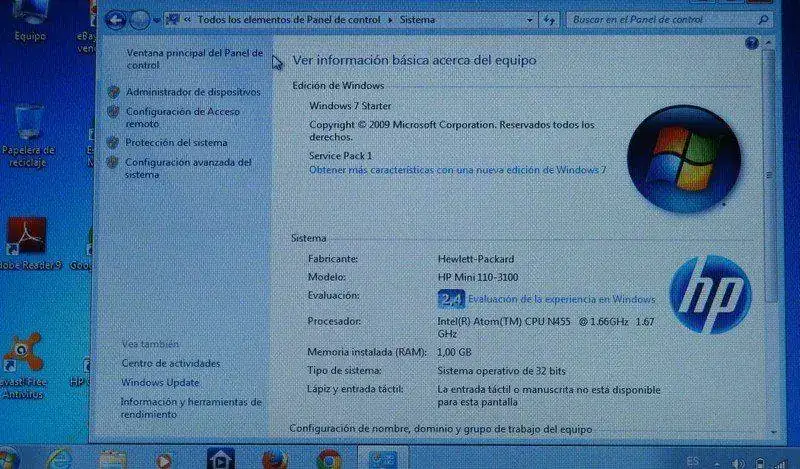Click the scrollbar up arrow in System window

[x=769, y=43]
